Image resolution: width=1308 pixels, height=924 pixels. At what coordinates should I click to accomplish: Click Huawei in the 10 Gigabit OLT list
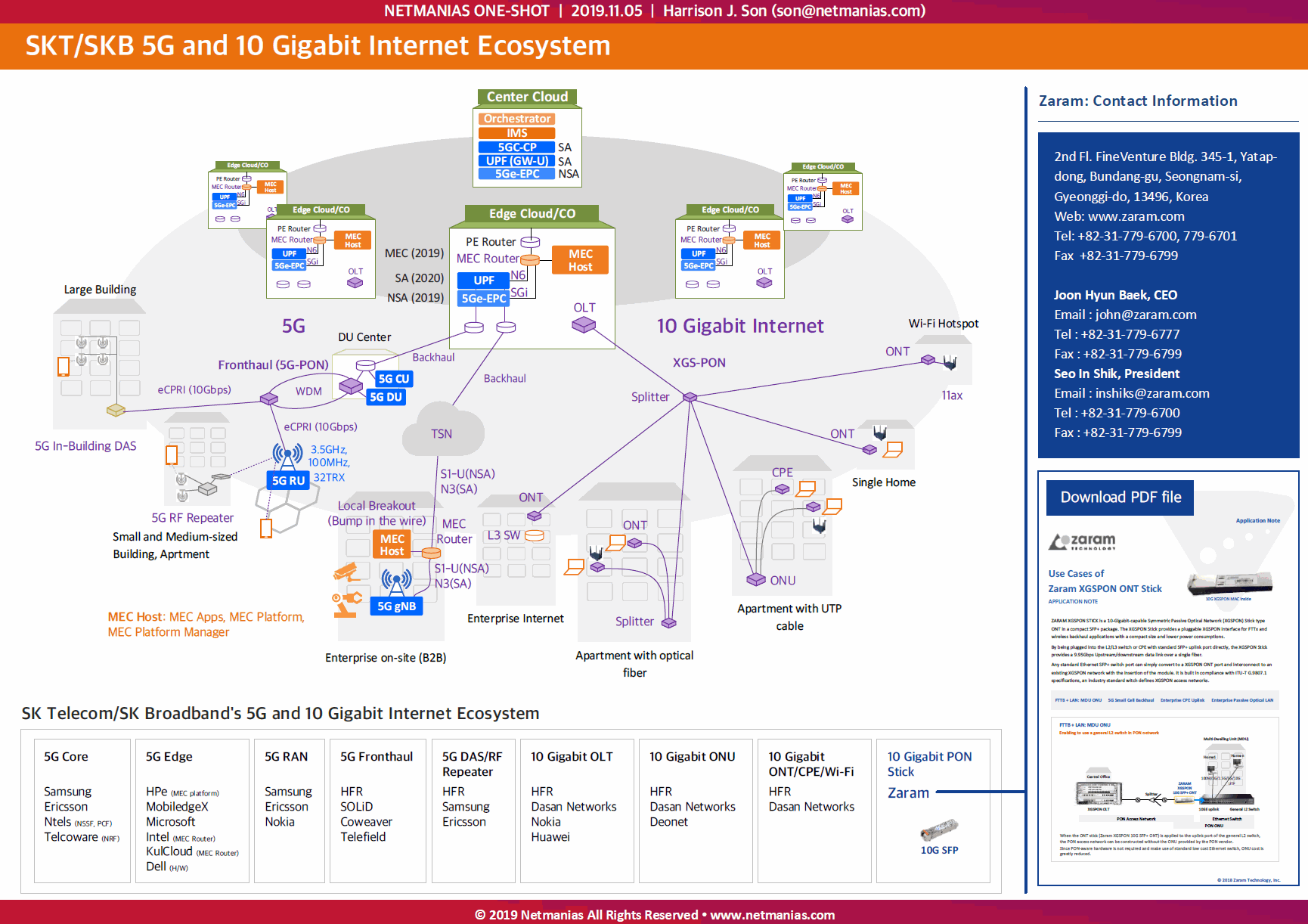tap(550, 837)
